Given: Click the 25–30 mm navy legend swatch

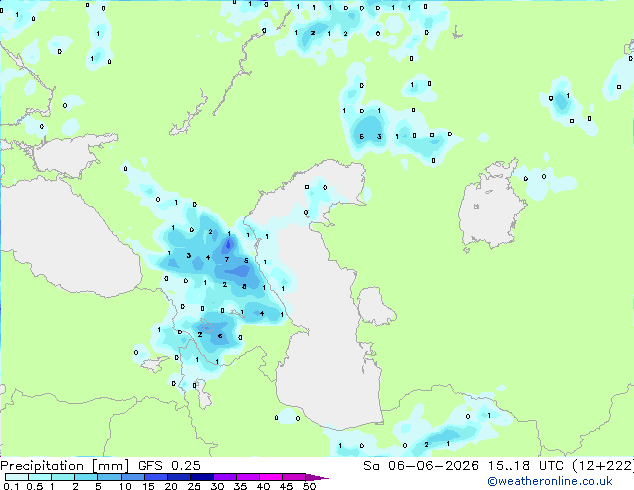Looking at the screenshot, I should click(x=201, y=477).
